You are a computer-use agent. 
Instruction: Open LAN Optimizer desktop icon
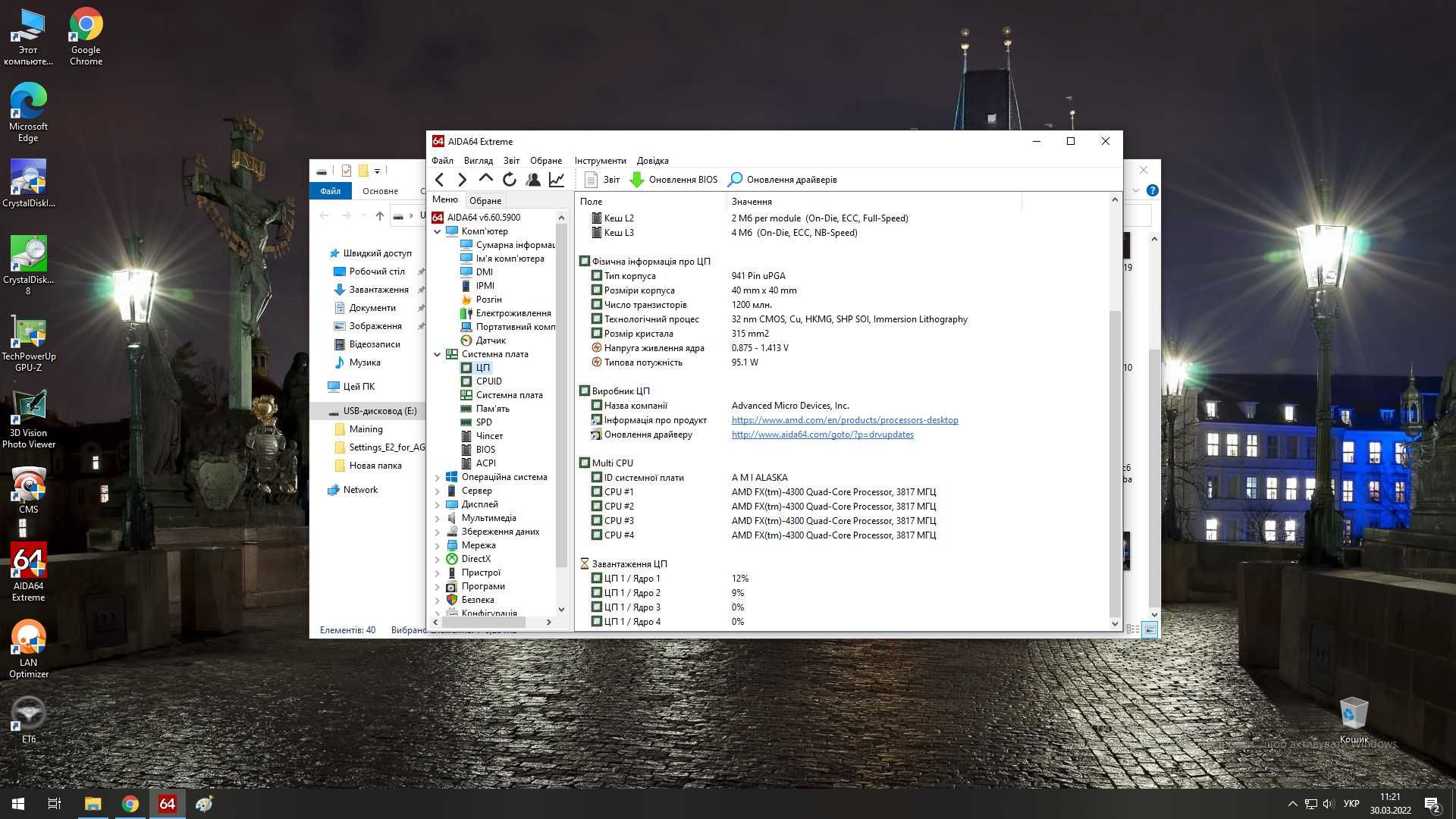pos(28,649)
